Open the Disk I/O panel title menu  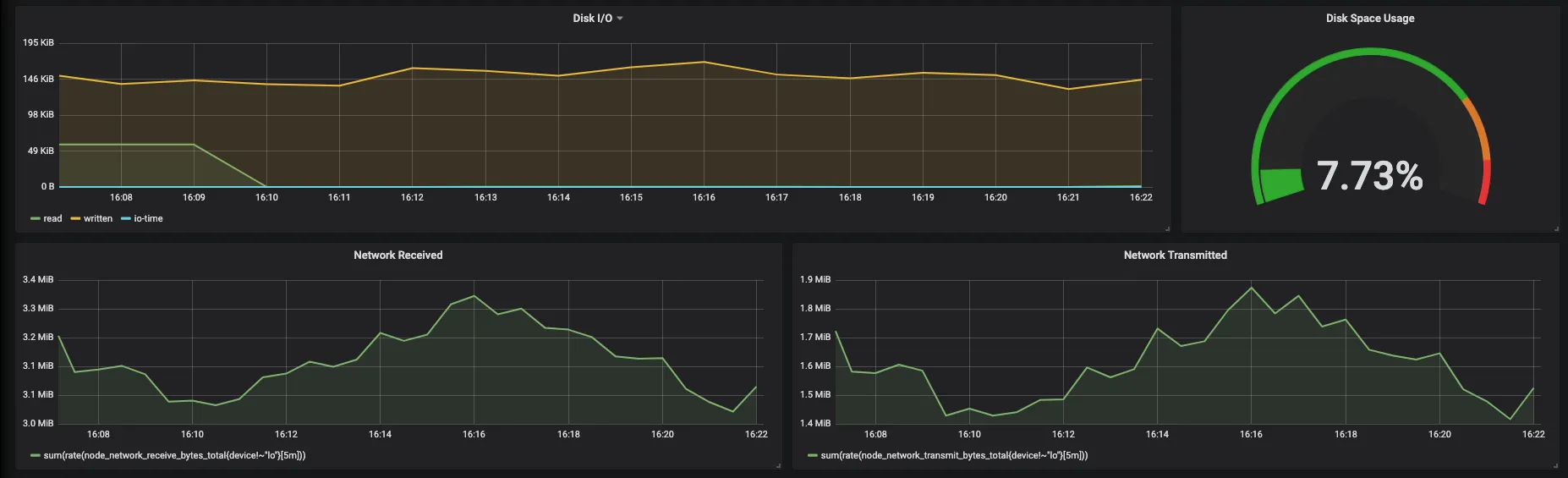point(597,18)
